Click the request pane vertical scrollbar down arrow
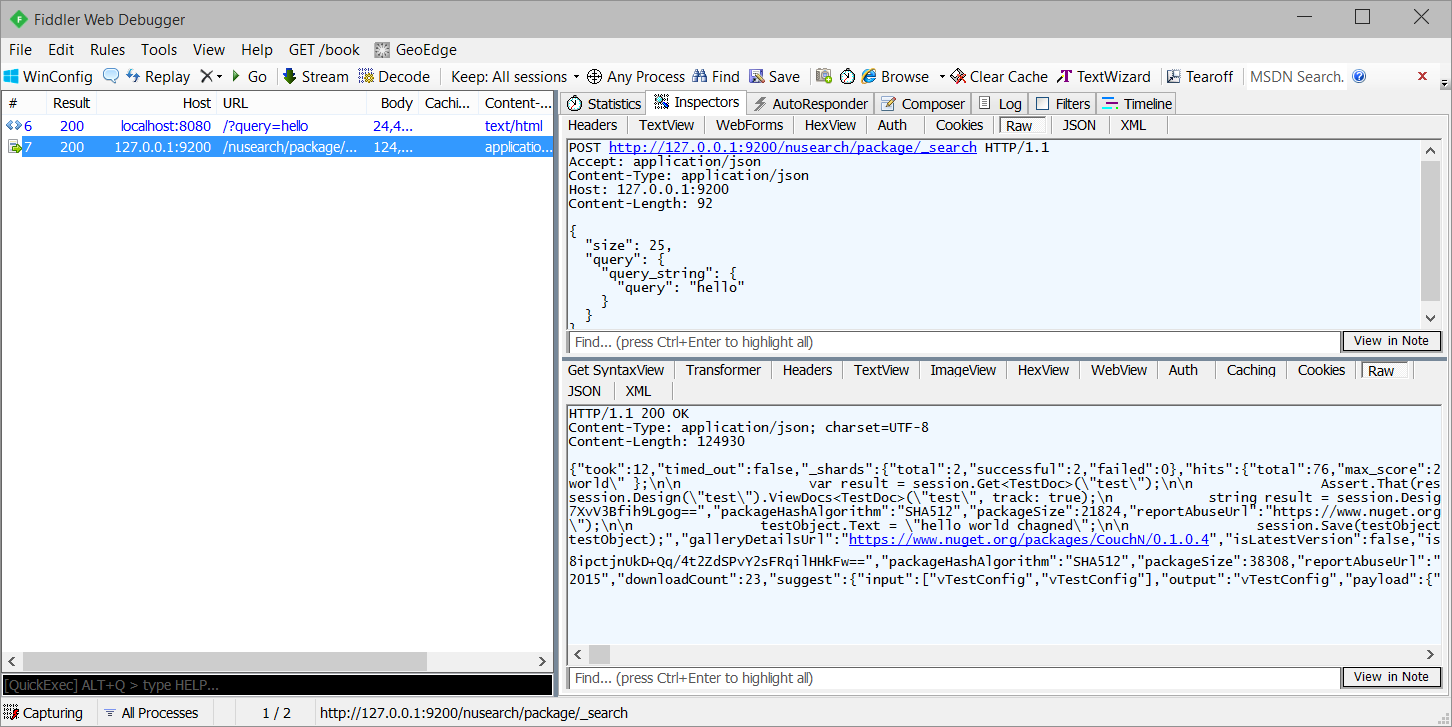 click(1431, 317)
